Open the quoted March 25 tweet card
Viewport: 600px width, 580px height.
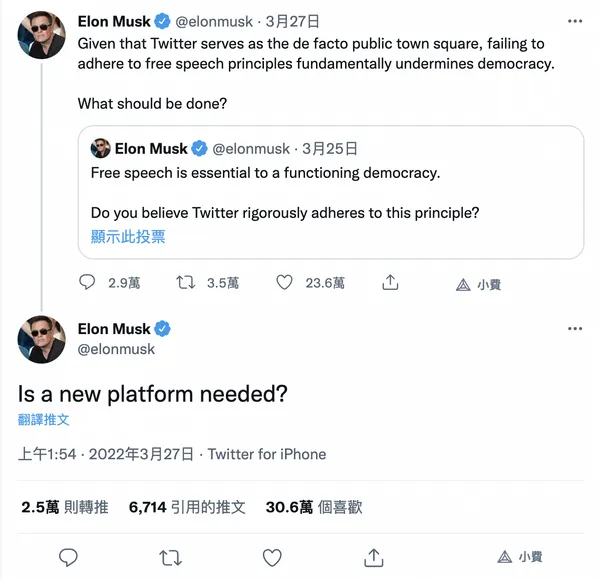[331, 192]
